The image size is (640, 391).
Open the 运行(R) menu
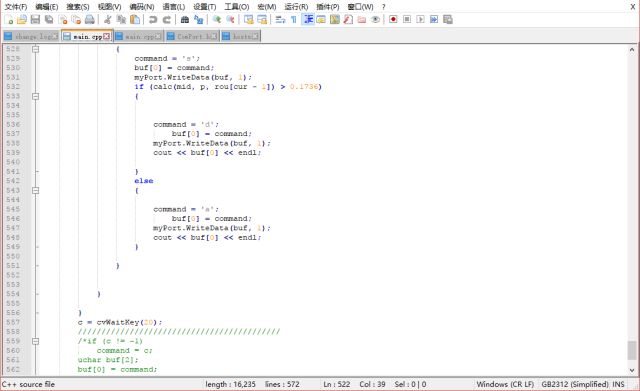point(296,7)
